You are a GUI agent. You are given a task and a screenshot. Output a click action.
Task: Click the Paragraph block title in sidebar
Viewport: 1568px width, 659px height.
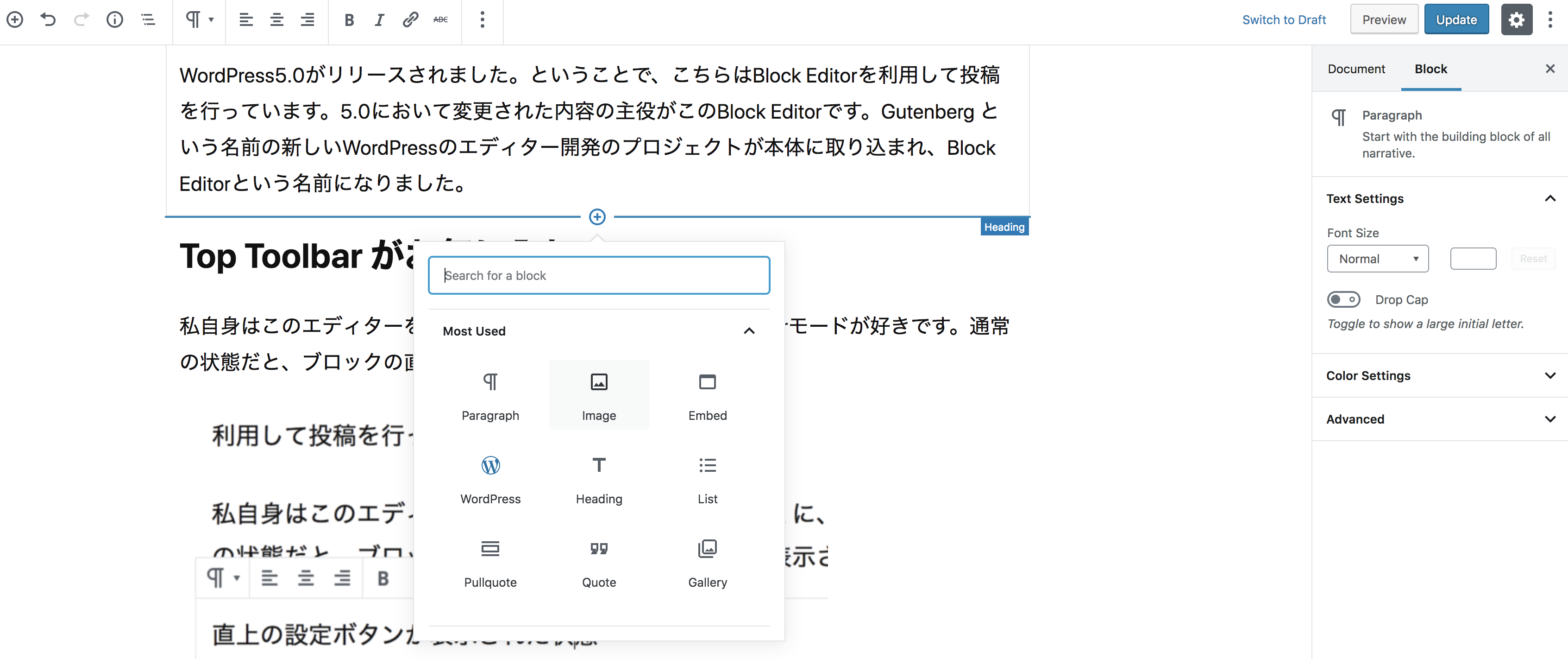(1392, 115)
